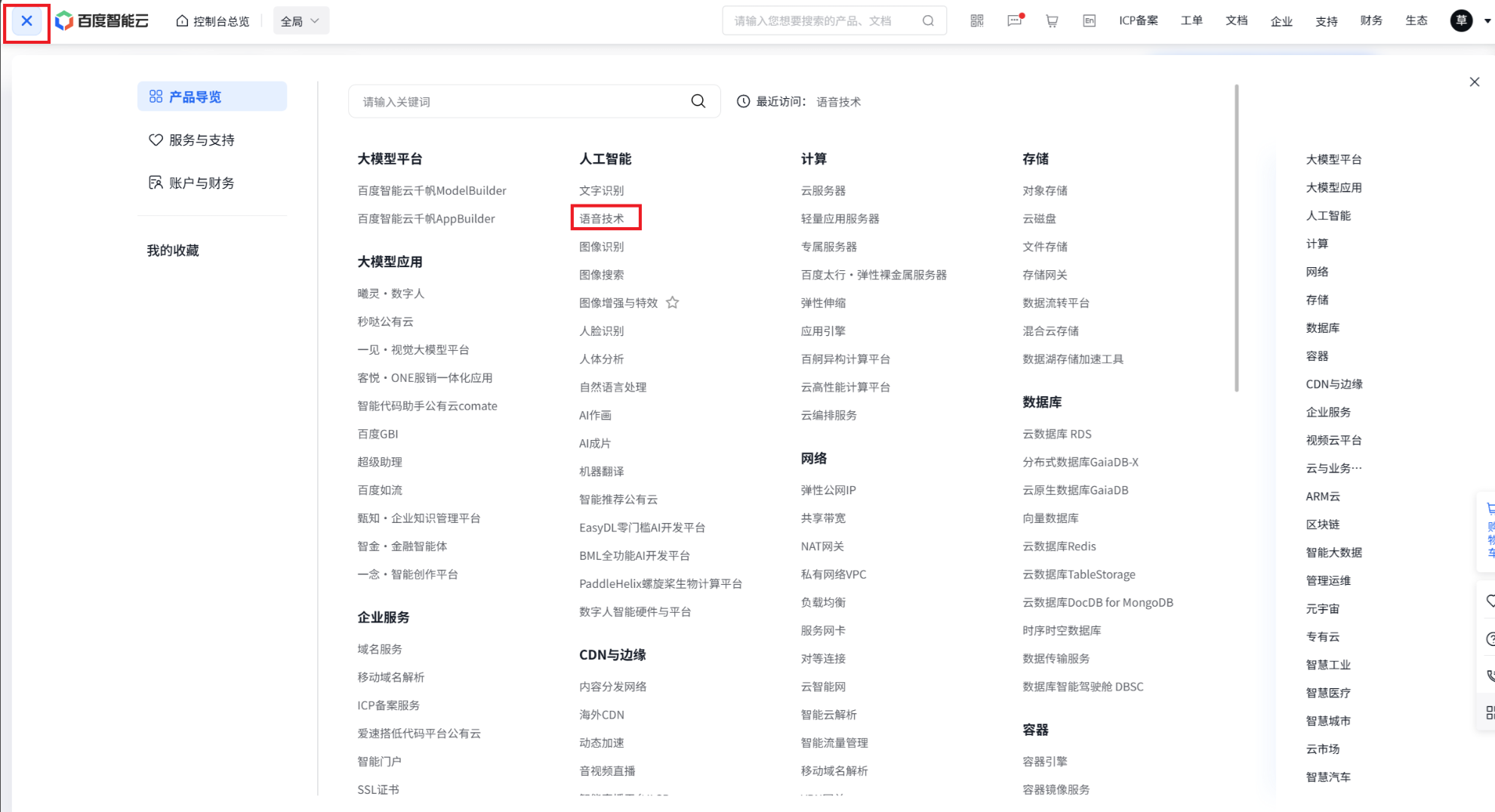Viewport: 1495px width, 812px height.
Task: Jump to 元宇宙 in the right category index
Action: click(x=1323, y=609)
